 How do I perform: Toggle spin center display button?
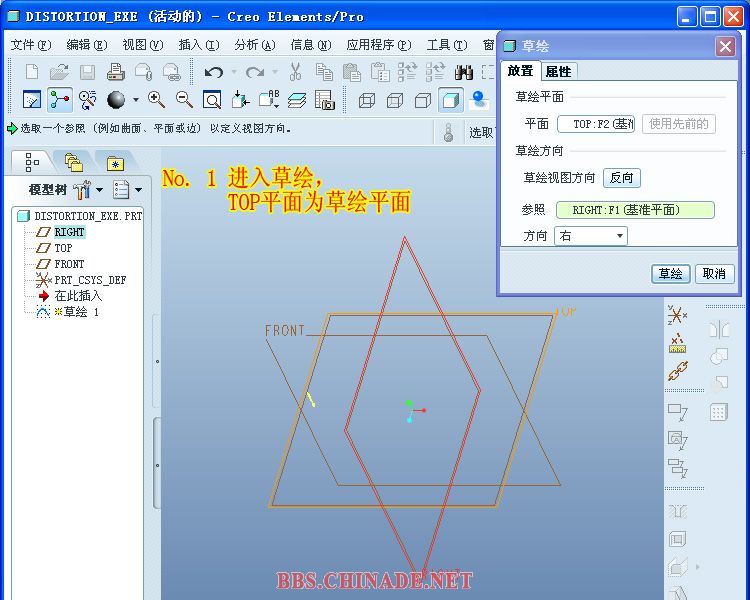pos(479,99)
